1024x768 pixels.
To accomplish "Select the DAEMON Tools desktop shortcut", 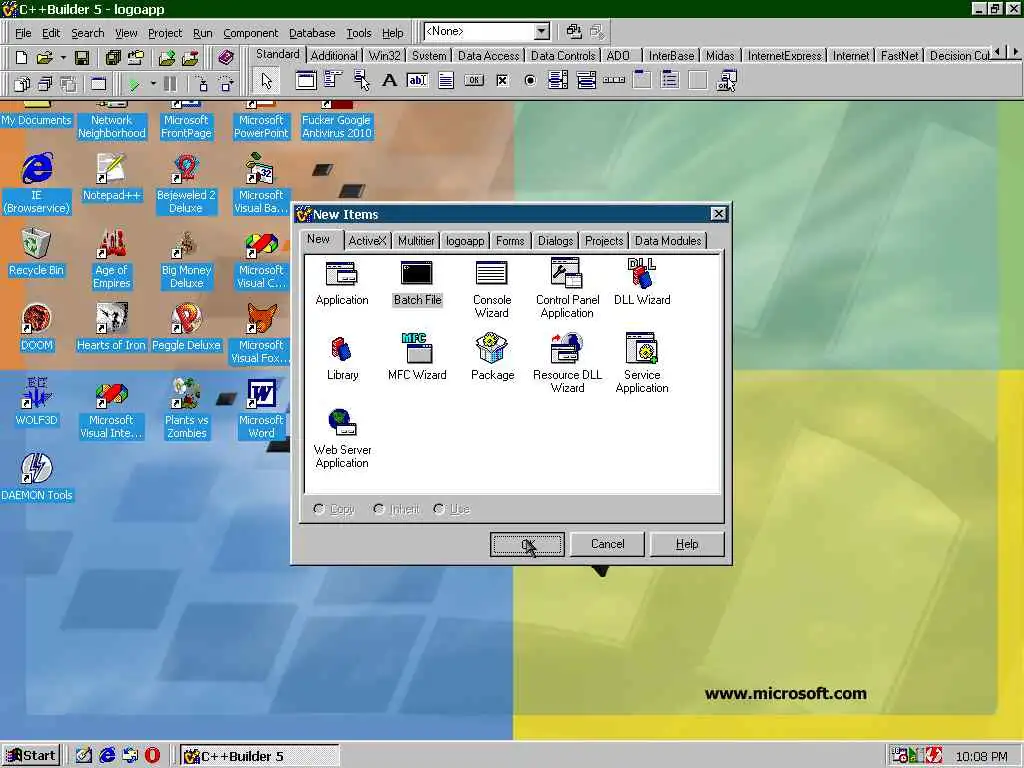I will [x=37, y=477].
